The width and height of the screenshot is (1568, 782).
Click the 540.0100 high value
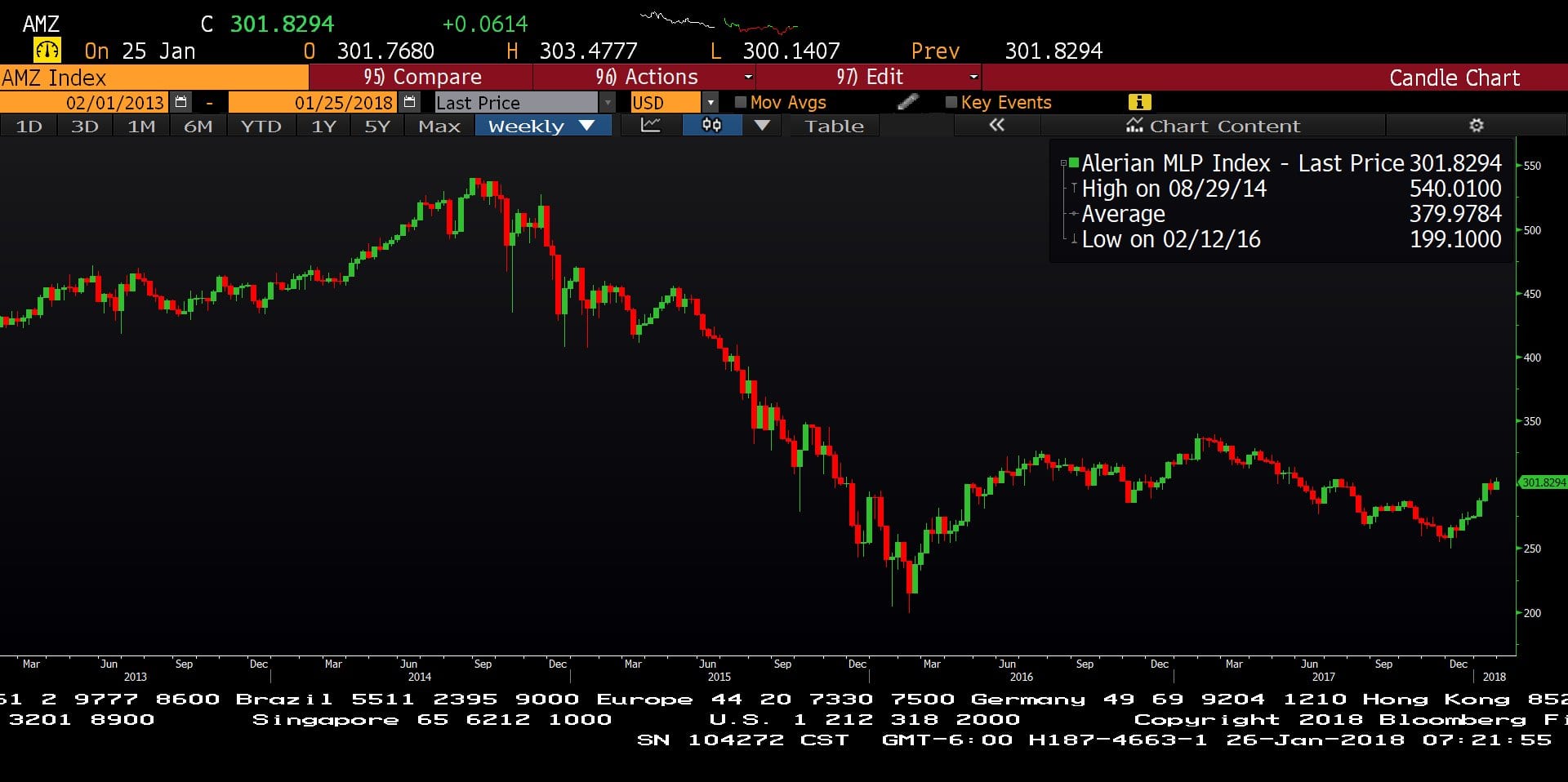1455,189
